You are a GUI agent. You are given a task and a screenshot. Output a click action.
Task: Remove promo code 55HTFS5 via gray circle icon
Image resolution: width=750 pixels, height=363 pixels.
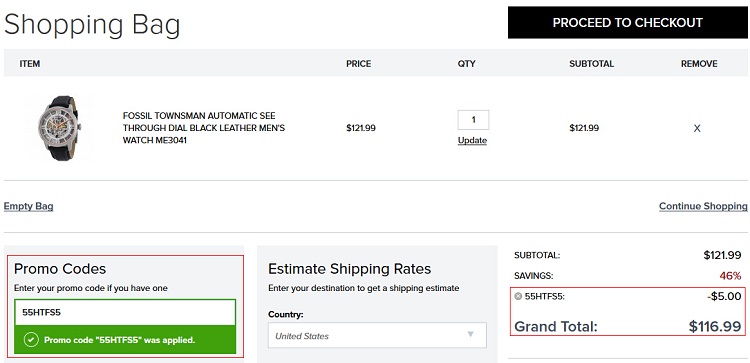click(518, 297)
